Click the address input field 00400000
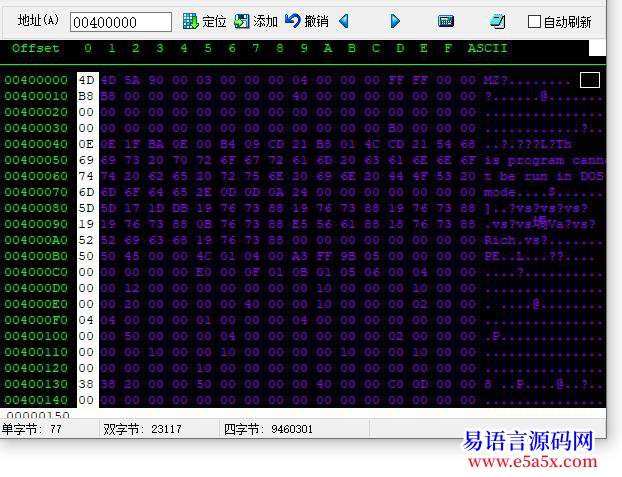The width and height of the screenshot is (622, 477). [120, 22]
